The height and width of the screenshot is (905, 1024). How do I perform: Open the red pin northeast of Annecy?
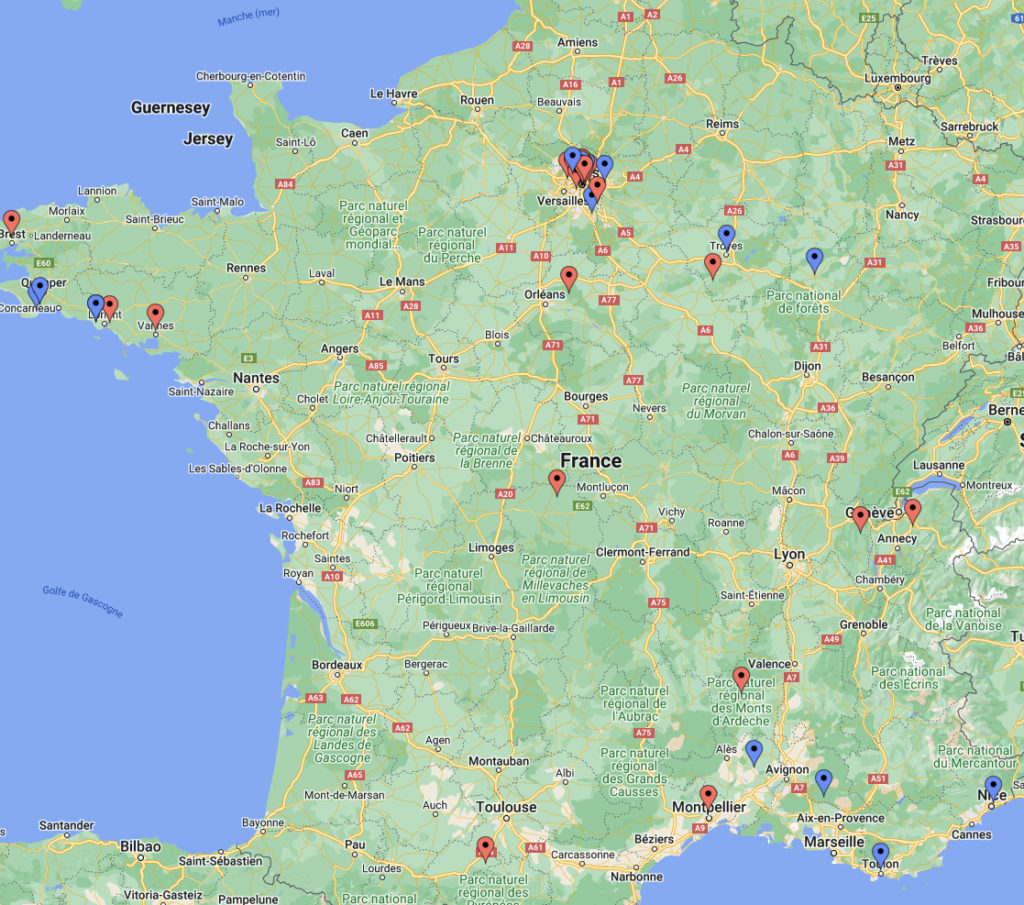[x=912, y=511]
